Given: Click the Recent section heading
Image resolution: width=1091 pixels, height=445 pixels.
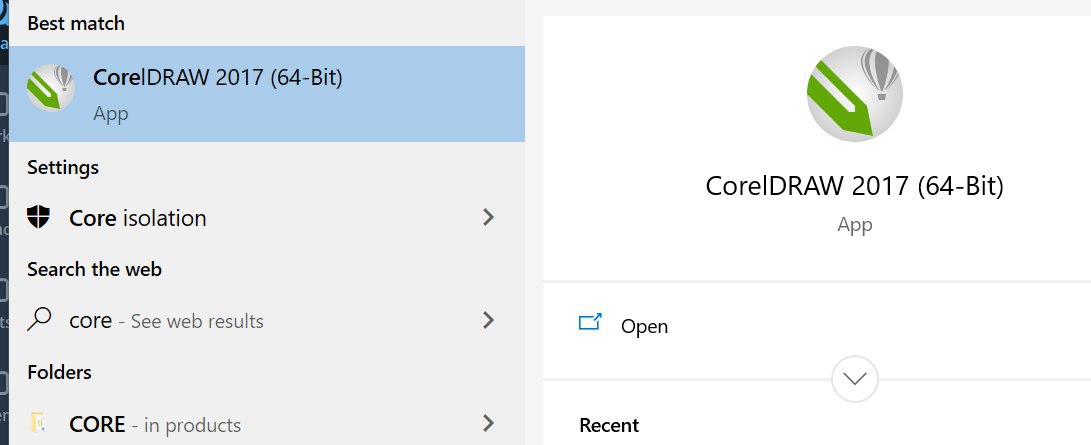Looking at the screenshot, I should coord(610,426).
